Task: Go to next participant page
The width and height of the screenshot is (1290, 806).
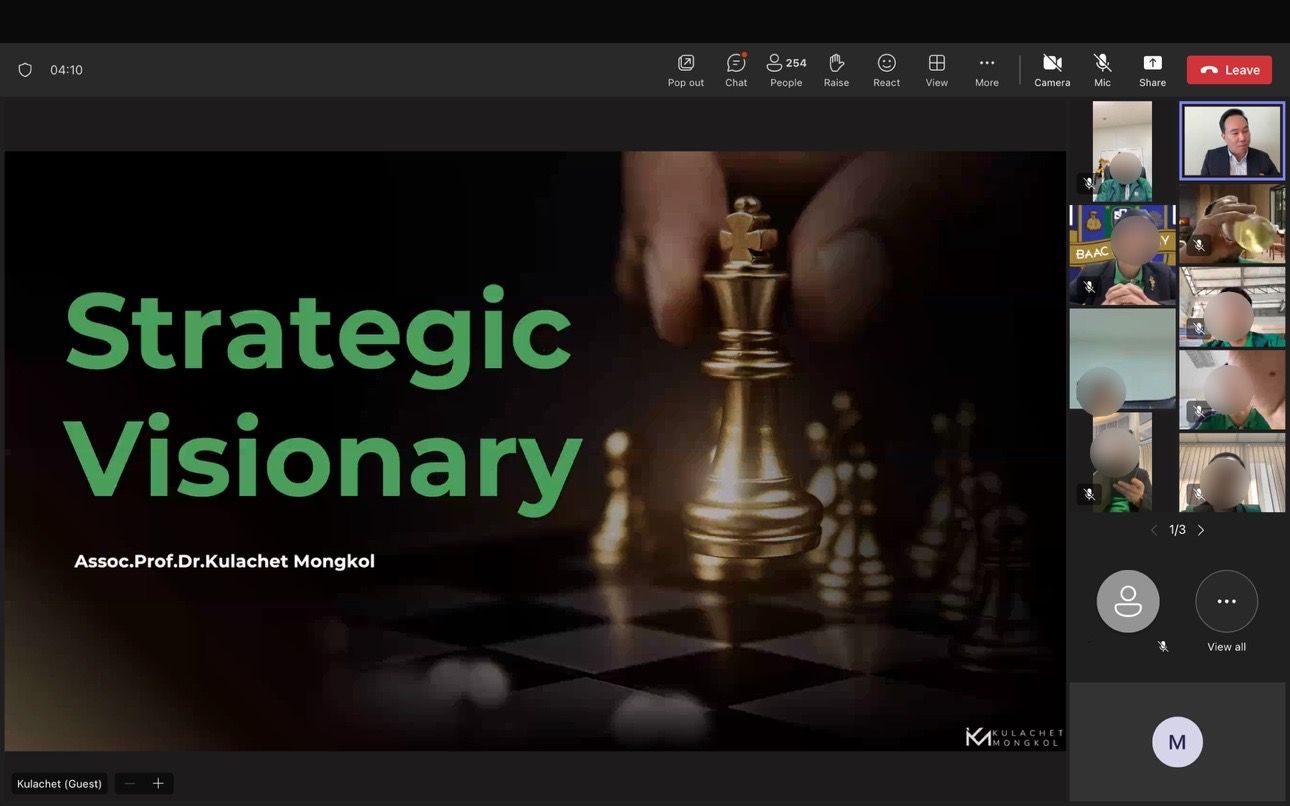Action: coord(1201,530)
